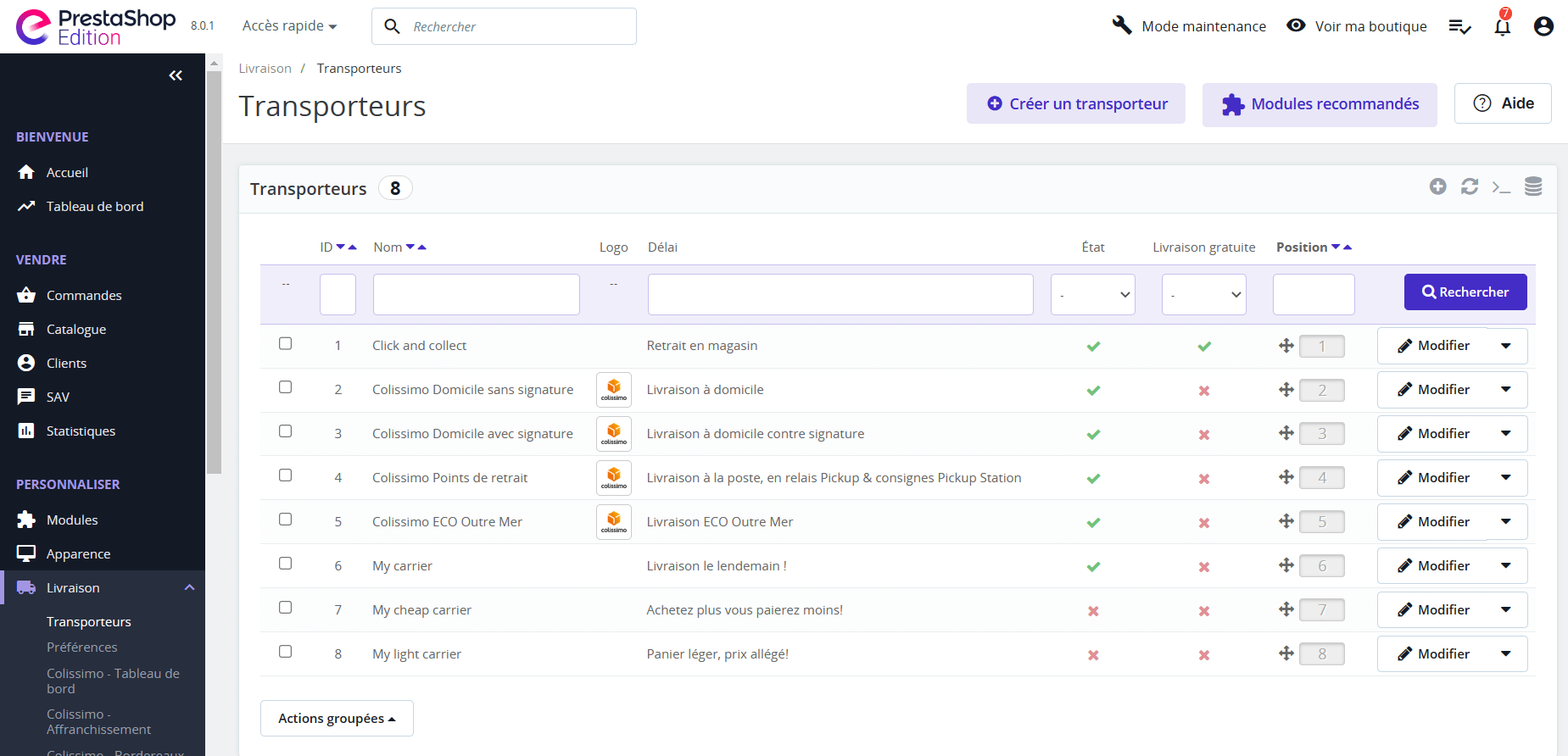This screenshot has width=1568, height=756.
Task: Refresh the Transporteurs list
Action: [x=1470, y=186]
